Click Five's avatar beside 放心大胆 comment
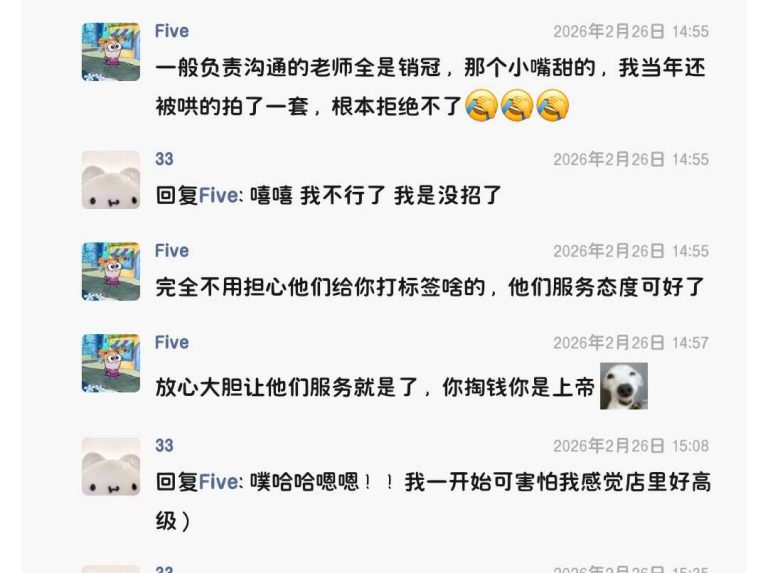The height and width of the screenshot is (573, 768). point(111,363)
